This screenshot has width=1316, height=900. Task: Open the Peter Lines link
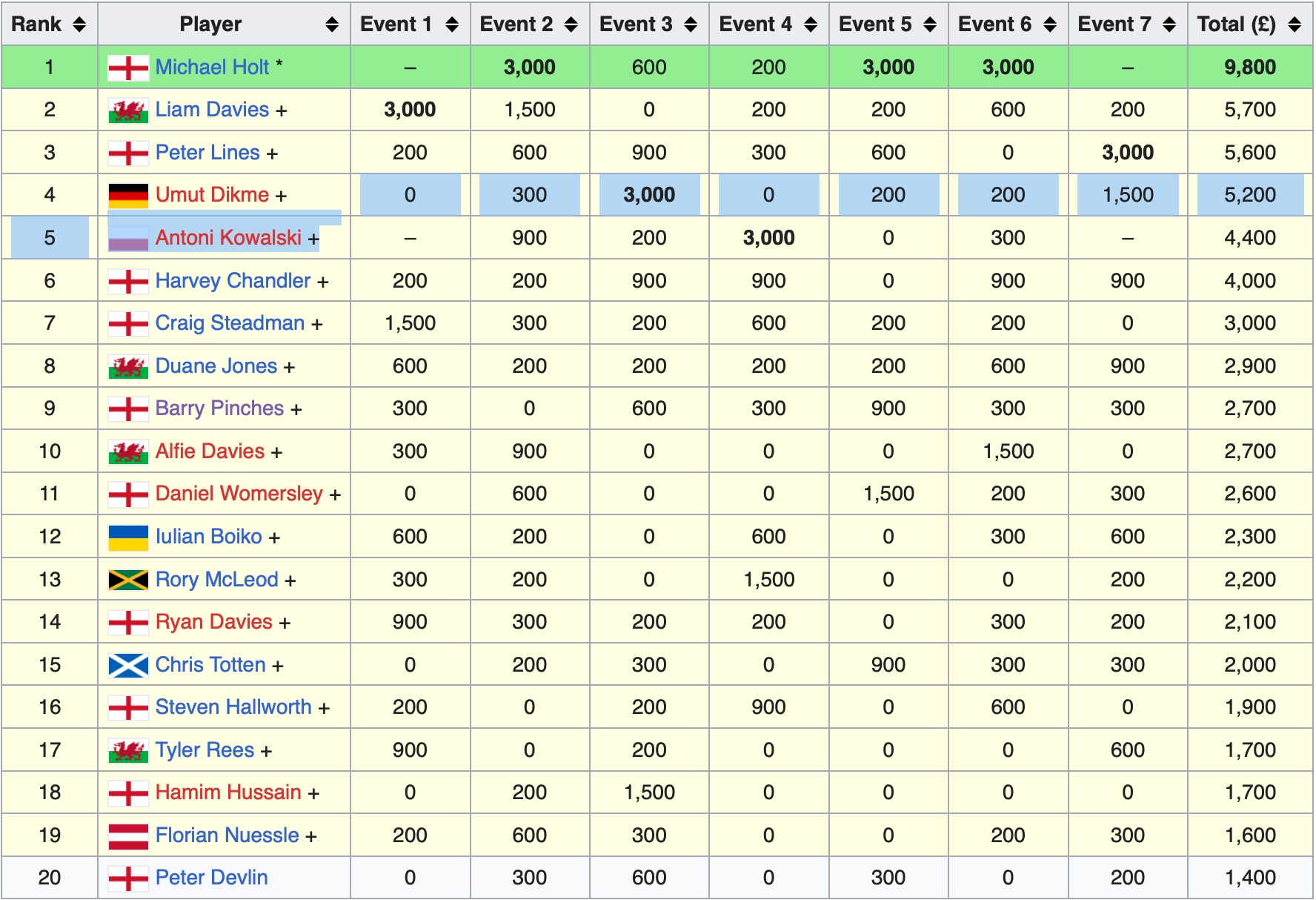pos(207,153)
